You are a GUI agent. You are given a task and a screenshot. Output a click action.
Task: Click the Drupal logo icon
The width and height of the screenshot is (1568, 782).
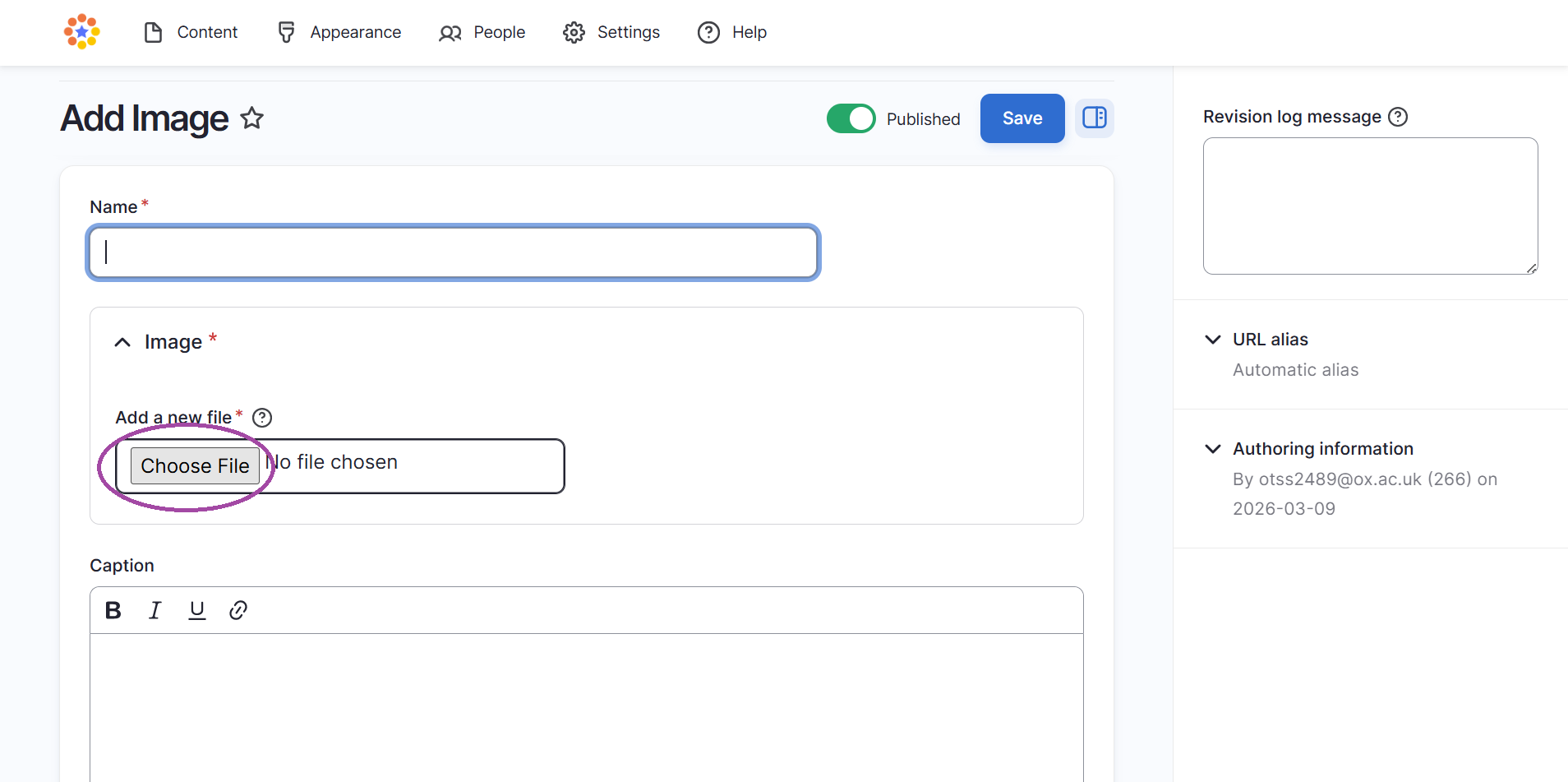point(81,32)
